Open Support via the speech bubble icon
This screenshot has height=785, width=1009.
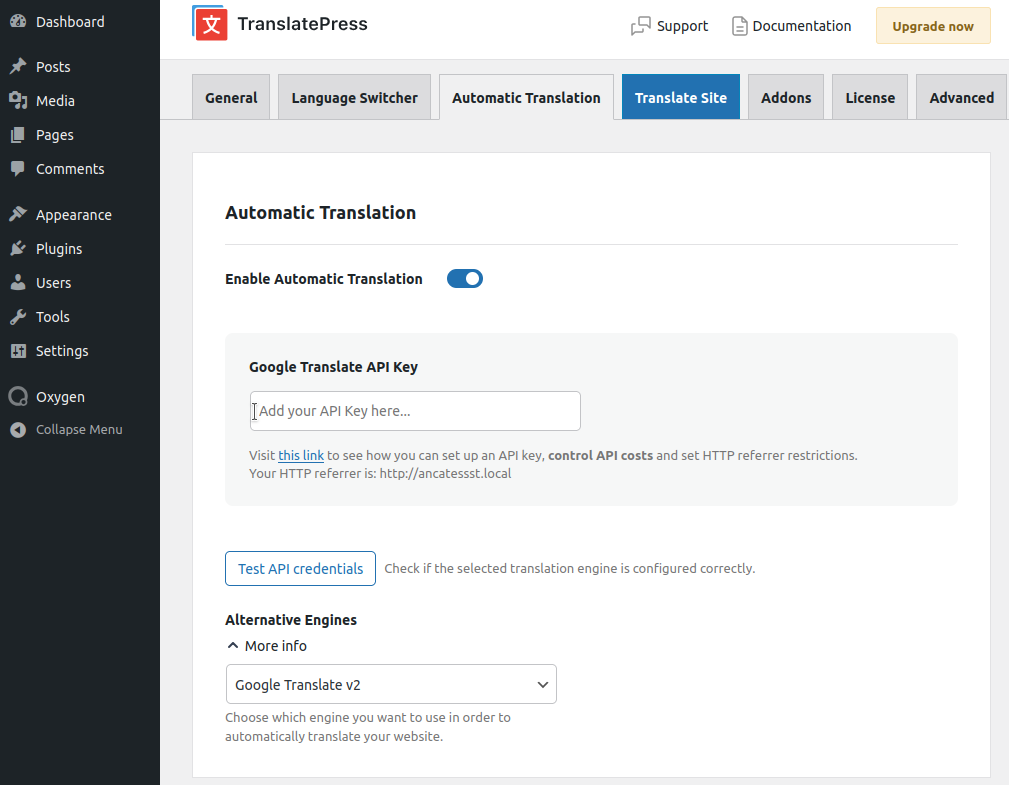click(640, 26)
